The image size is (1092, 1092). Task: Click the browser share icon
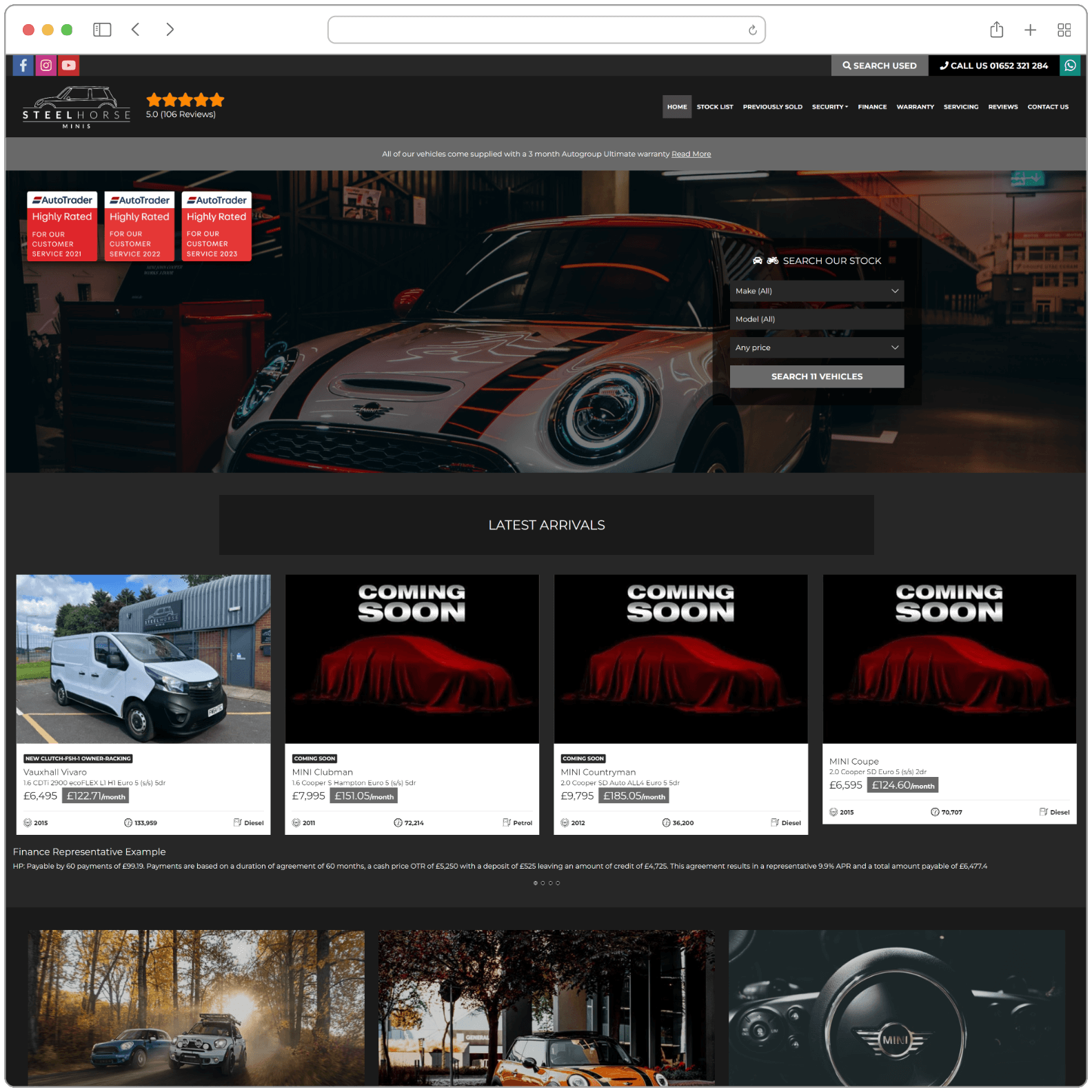tap(996, 30)
